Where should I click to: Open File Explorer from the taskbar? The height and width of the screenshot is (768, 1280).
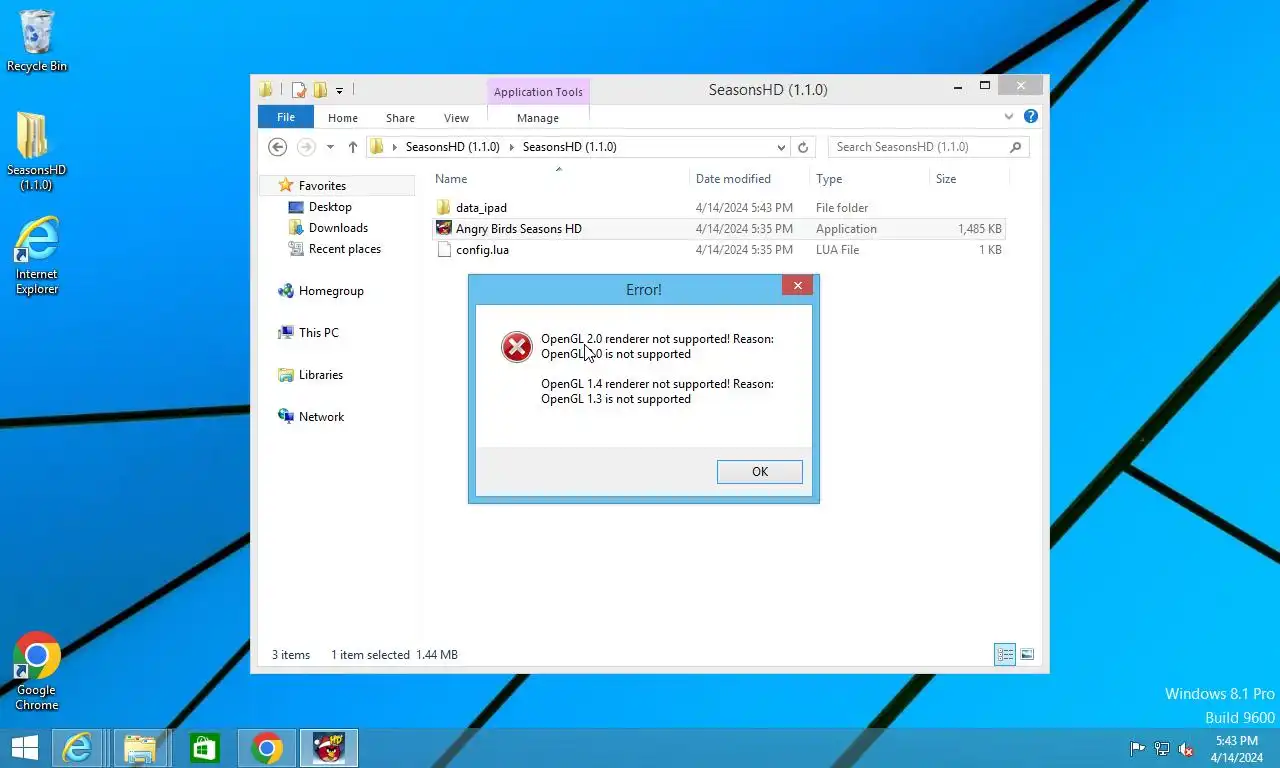[x=140, y=748]
